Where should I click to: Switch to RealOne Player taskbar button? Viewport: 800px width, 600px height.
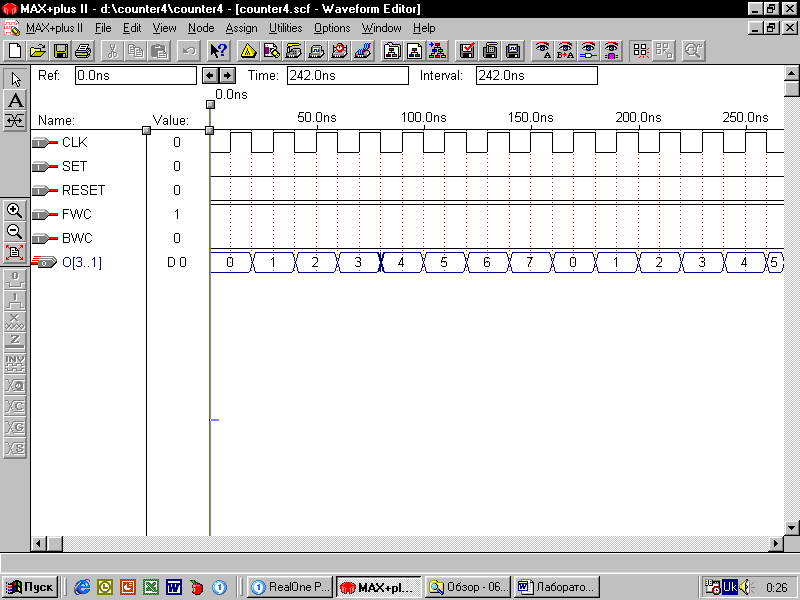pyautogui.click(x=289, y=587)
